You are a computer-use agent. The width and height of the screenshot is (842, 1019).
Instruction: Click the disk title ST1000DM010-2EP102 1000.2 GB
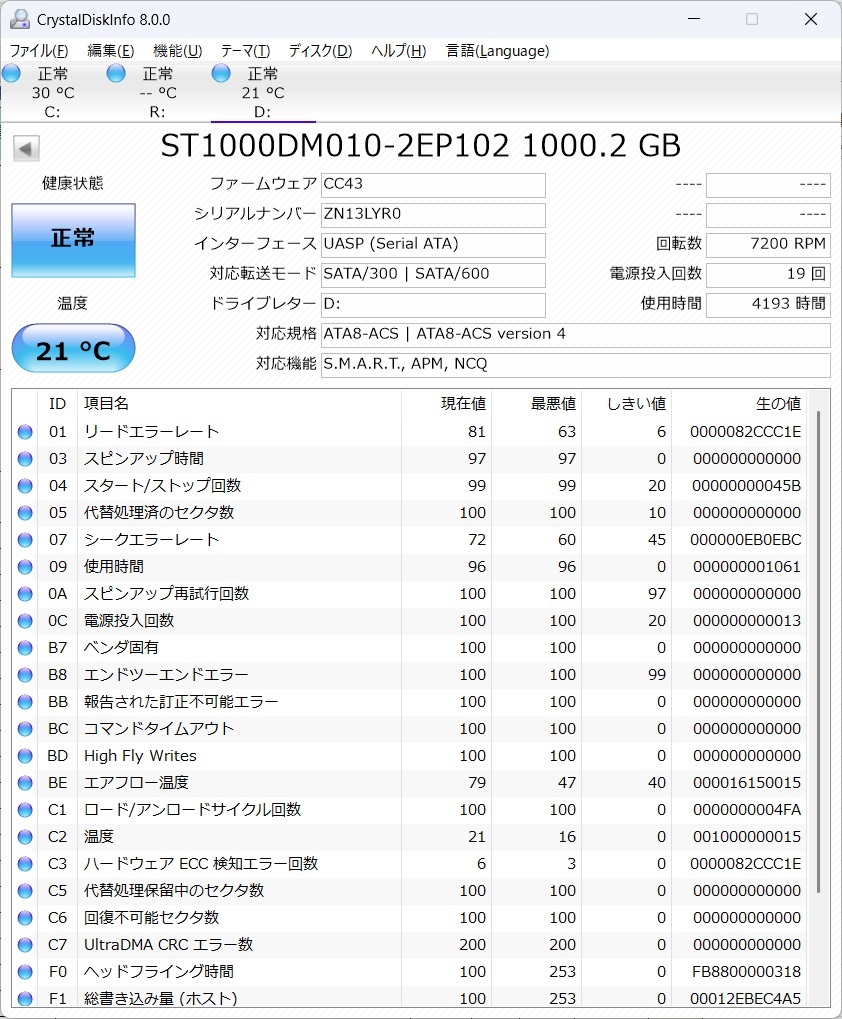pyautogui.click(x=420, y=146)
